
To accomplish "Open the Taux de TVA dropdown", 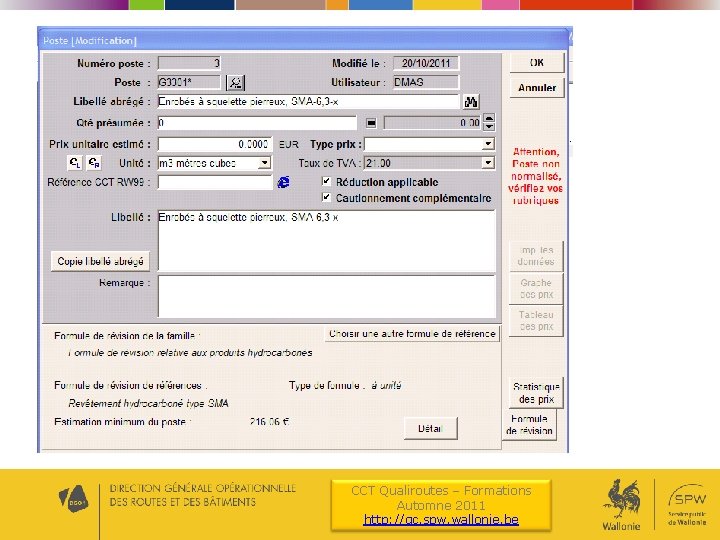I will point(488,163).
